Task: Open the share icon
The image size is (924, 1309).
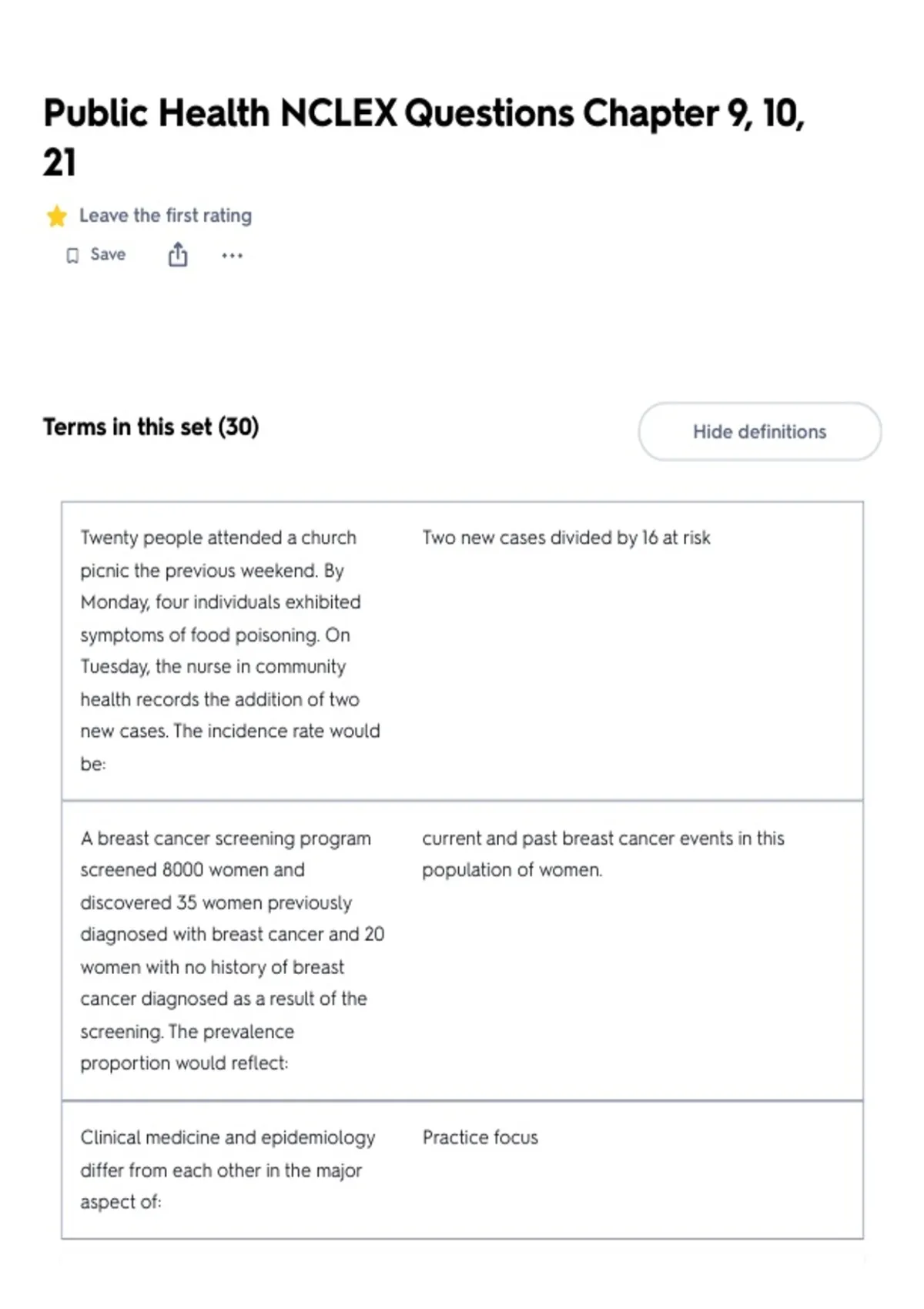Action: click(x=178, y=255)
